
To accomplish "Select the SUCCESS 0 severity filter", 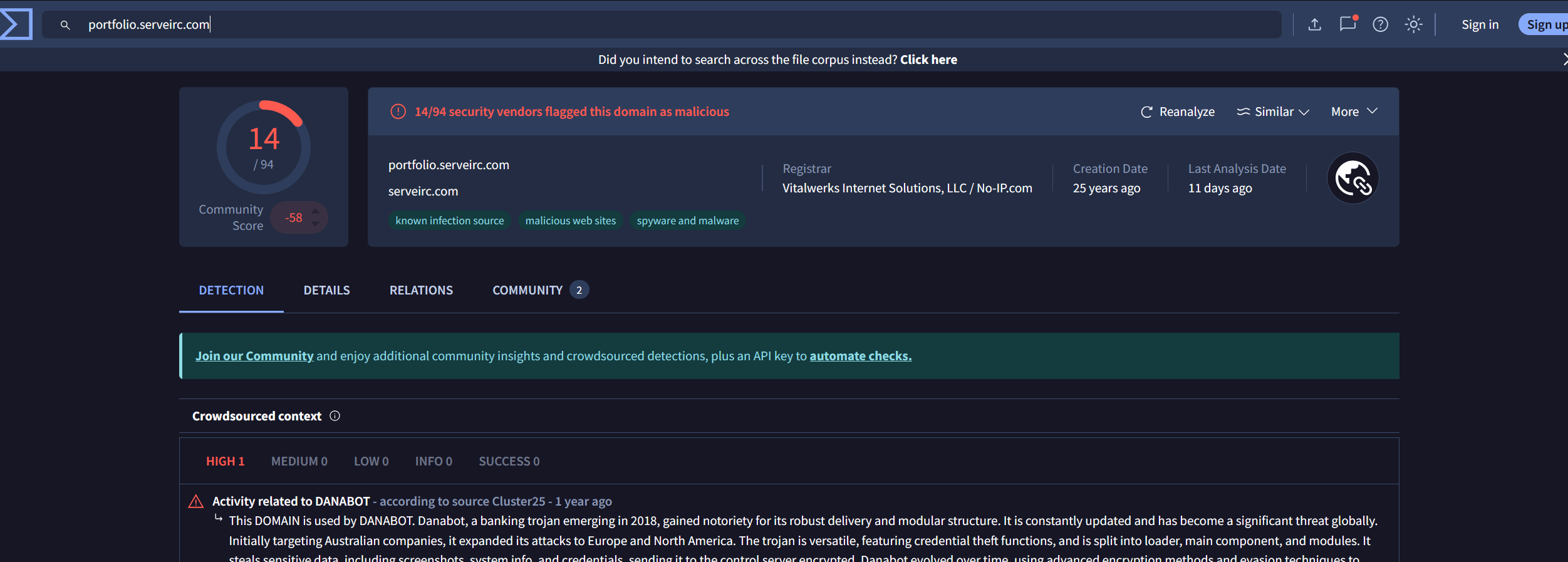I will click(x=509, y=461).
